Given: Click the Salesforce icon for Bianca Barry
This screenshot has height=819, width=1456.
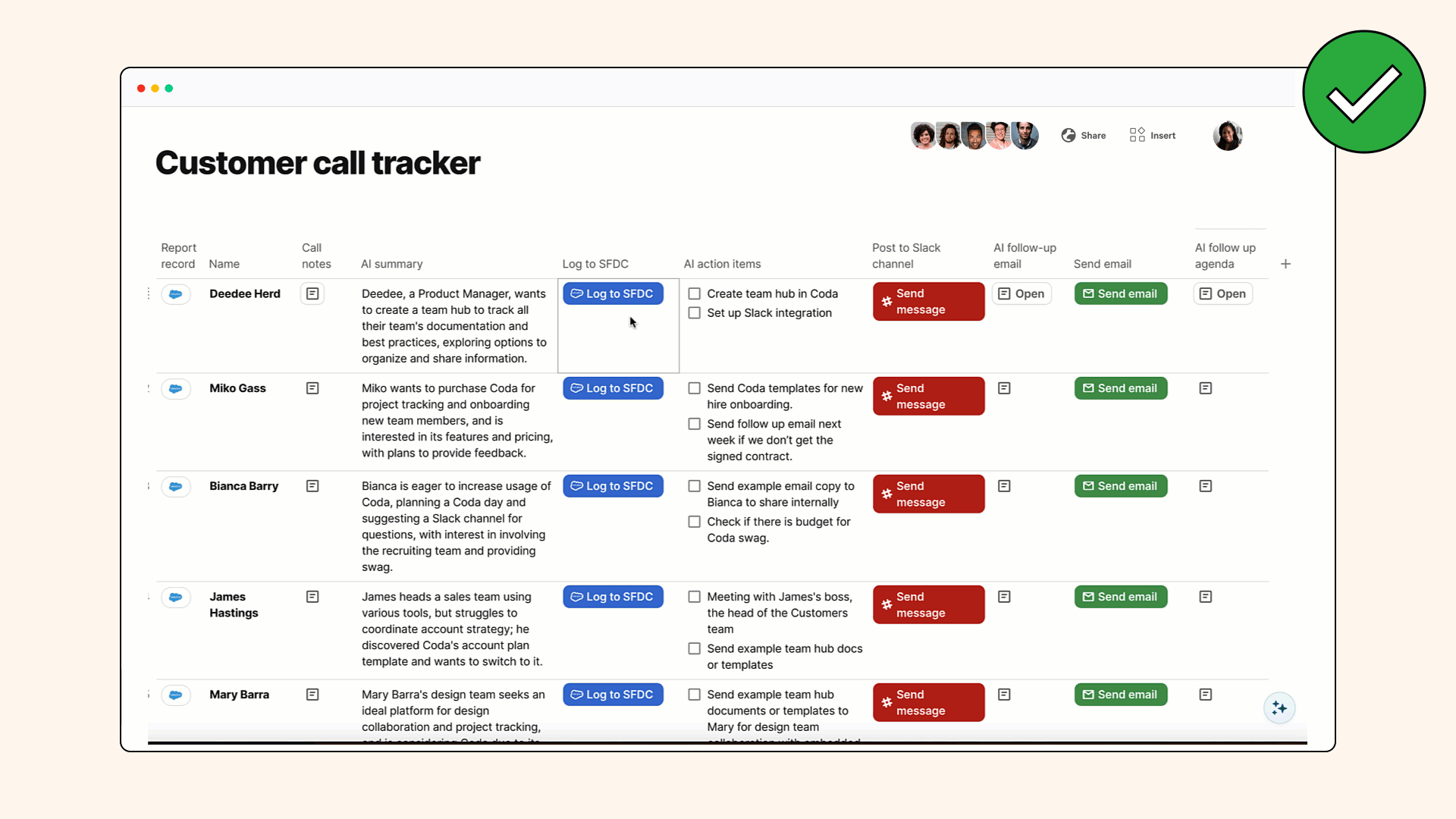Looking at the screenshot, I should coord(175,486).
